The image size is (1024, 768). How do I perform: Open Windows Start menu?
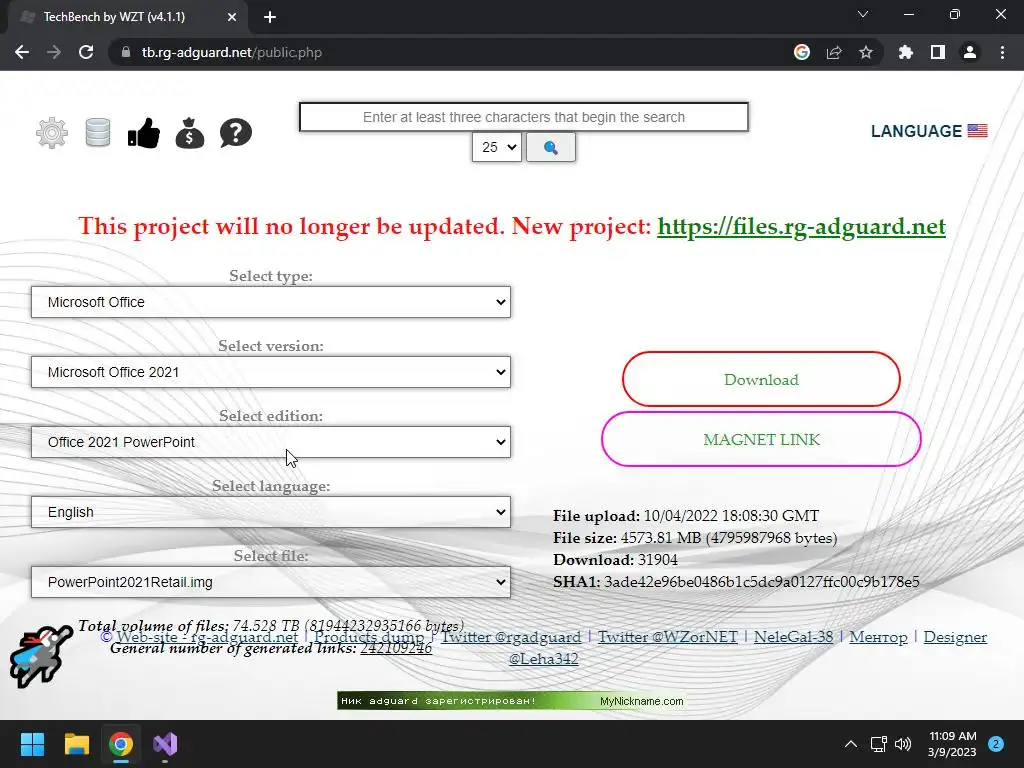[32, 744]
